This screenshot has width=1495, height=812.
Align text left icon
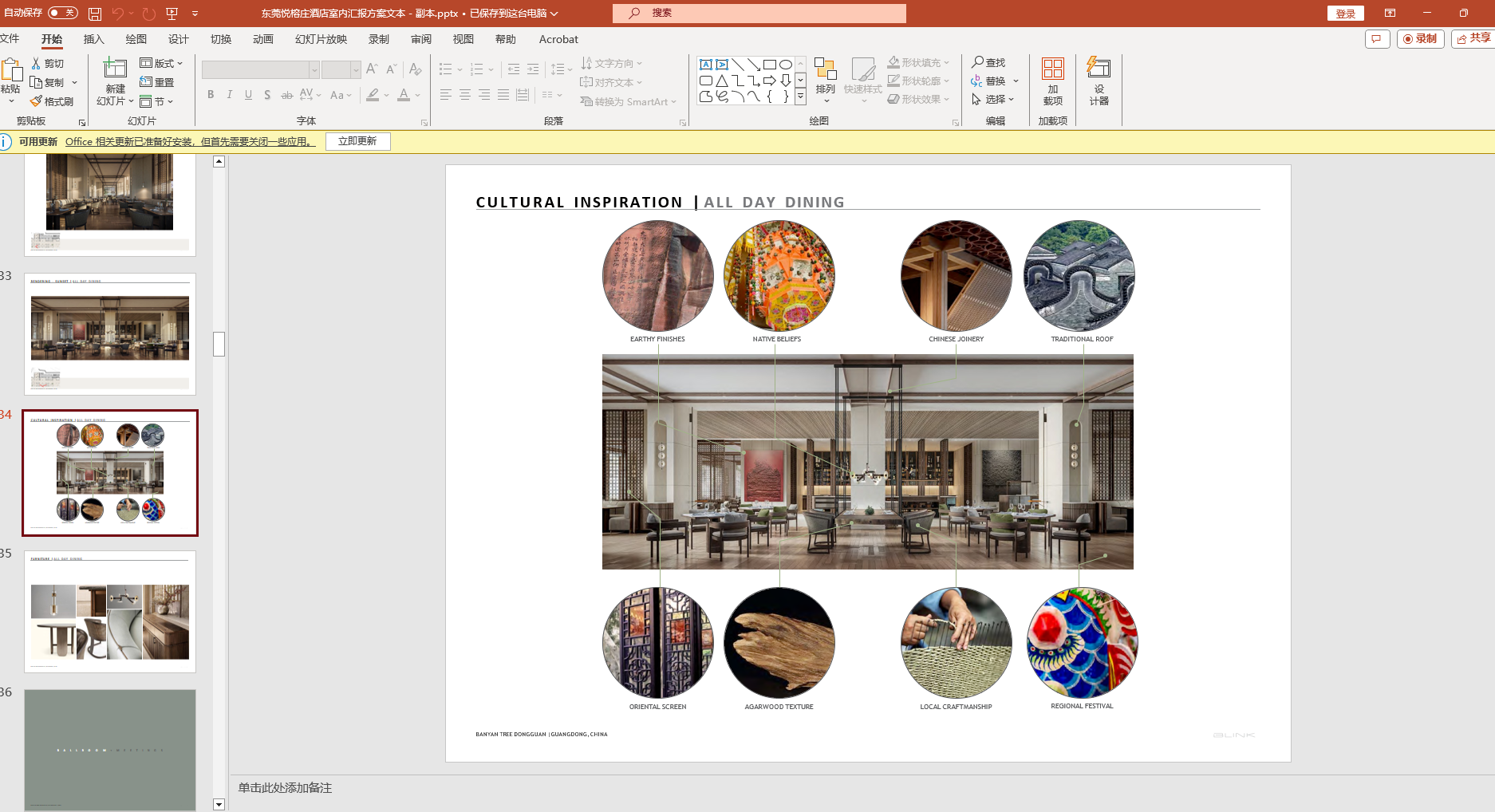click(446, 95)
